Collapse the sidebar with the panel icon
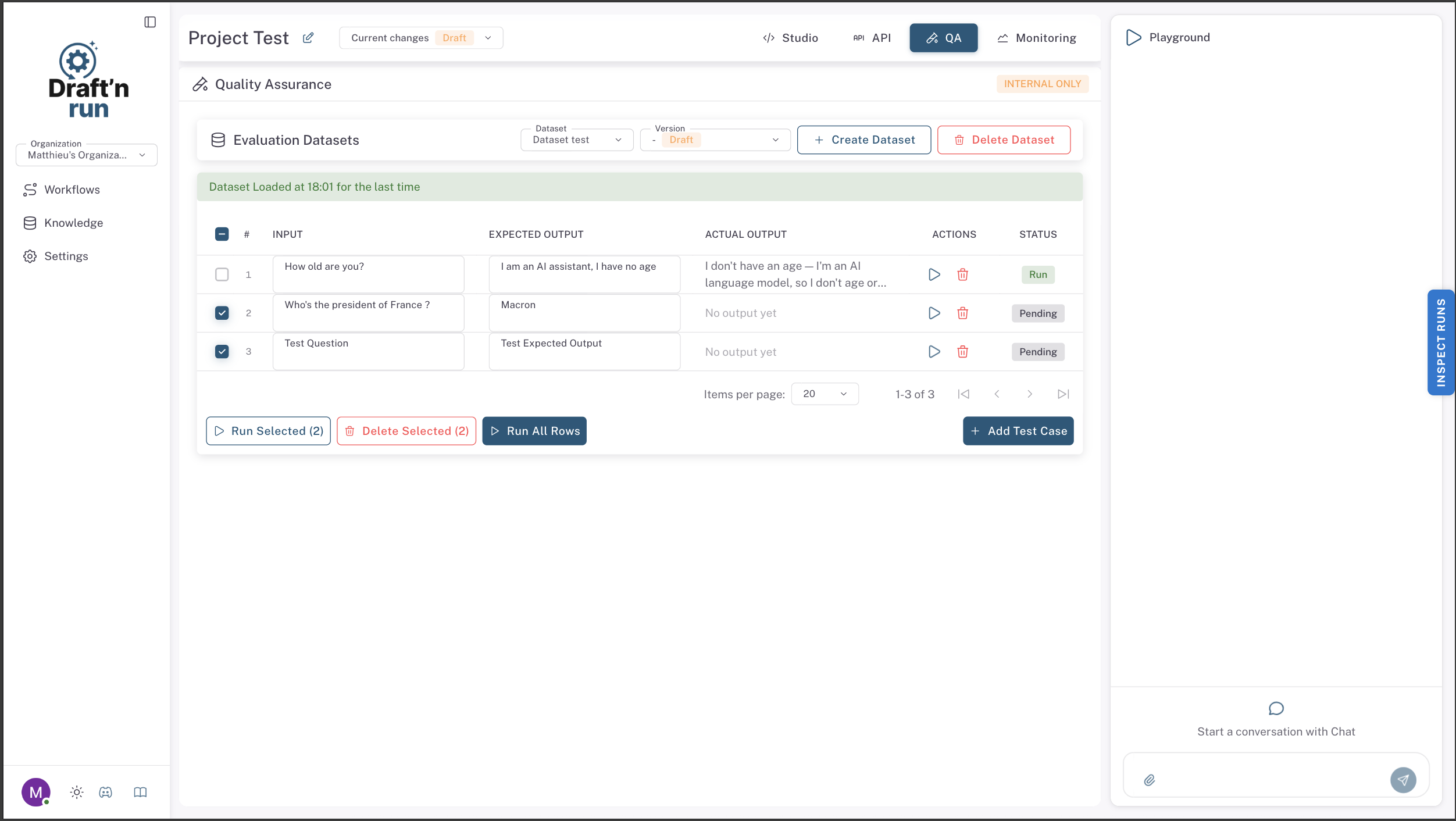This screenshot has width=1456, height=821. click(150, 22)
